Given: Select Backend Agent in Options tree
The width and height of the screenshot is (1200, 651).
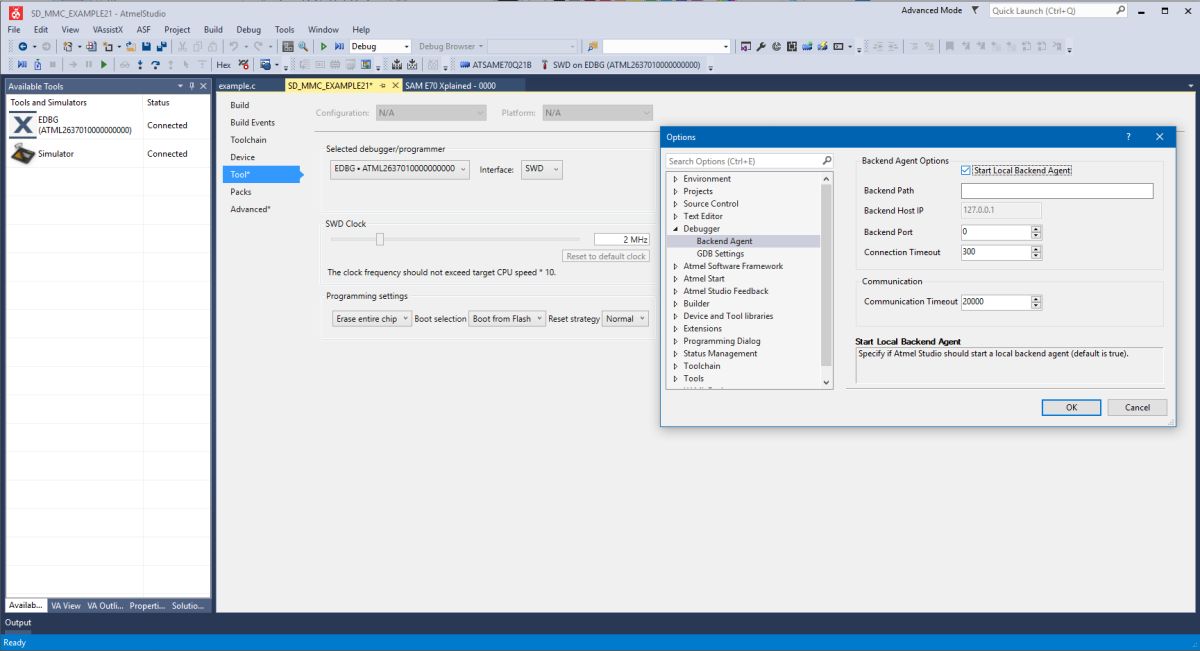Looking at the screenshot, I should 724,241.
